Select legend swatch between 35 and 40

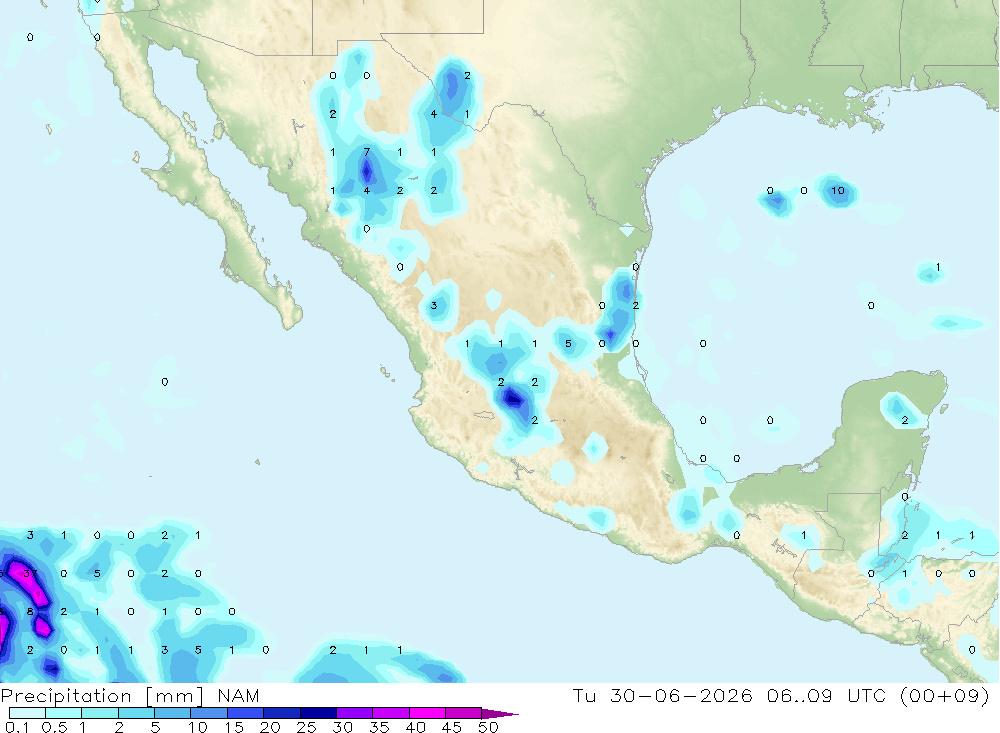click(x=390, y=713)
